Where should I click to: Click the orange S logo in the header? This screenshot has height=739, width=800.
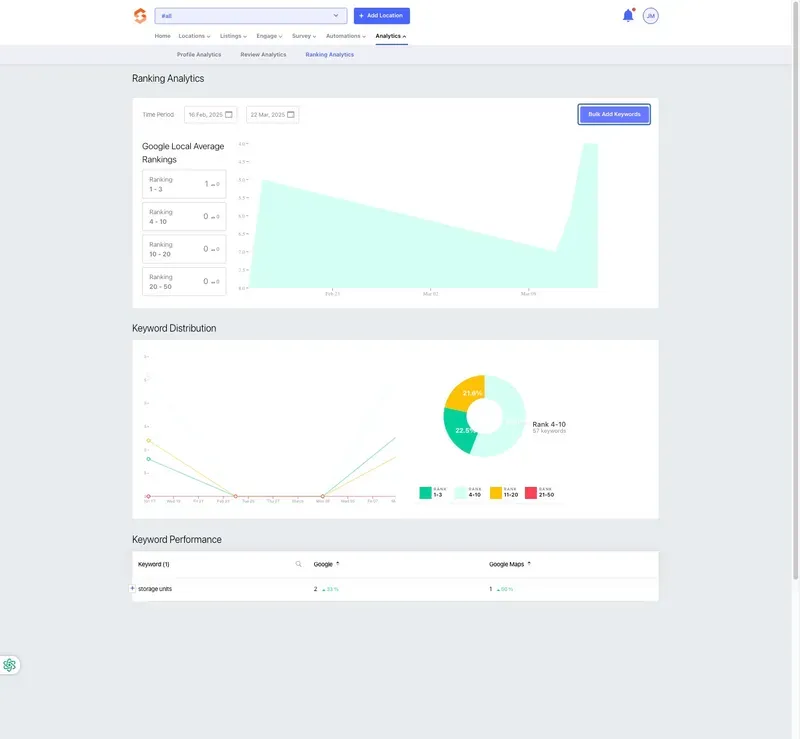[140, 16]
